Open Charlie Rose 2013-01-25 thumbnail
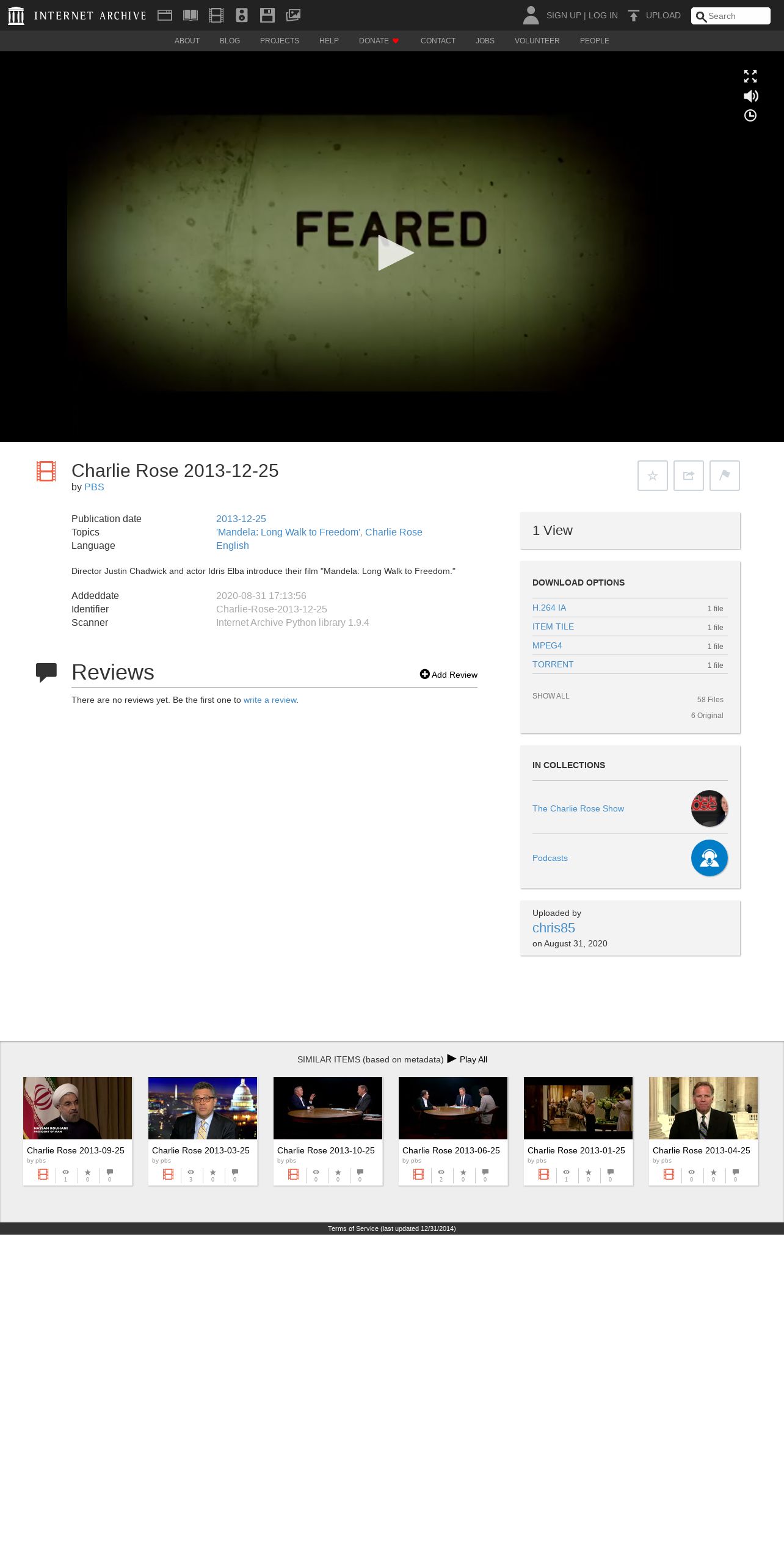 578,1108
